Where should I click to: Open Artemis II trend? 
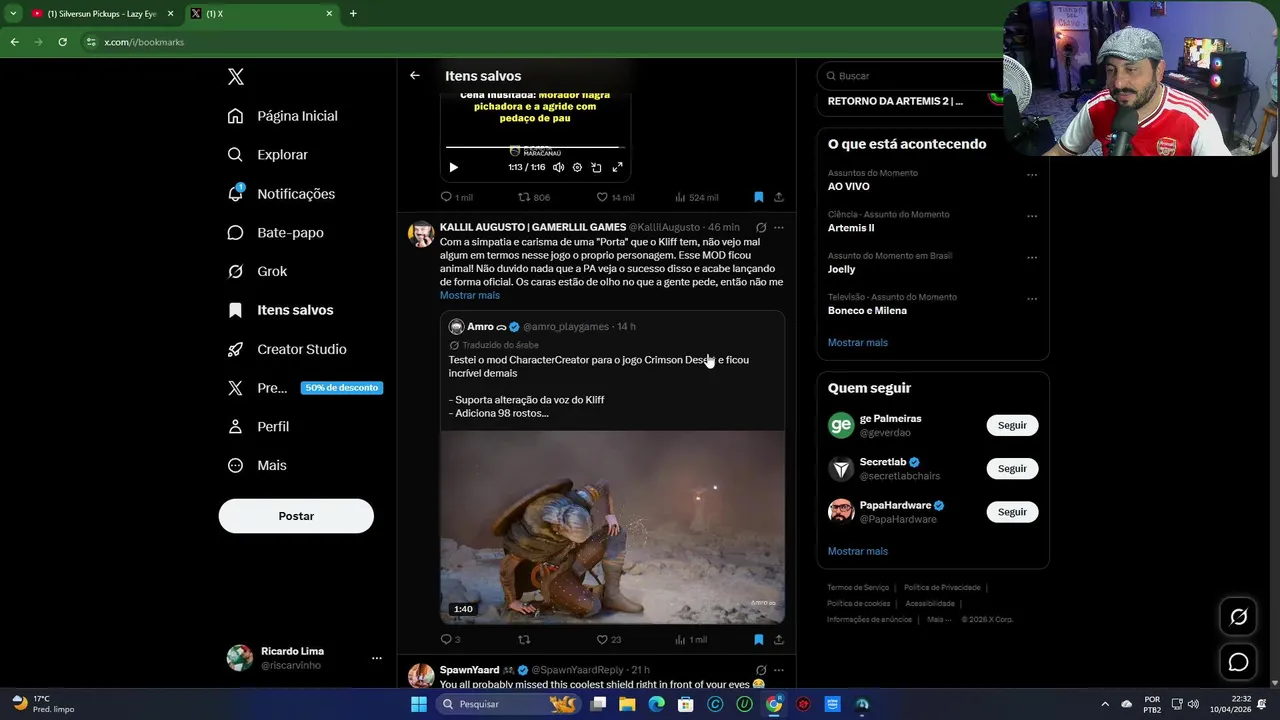coord(851,228)
